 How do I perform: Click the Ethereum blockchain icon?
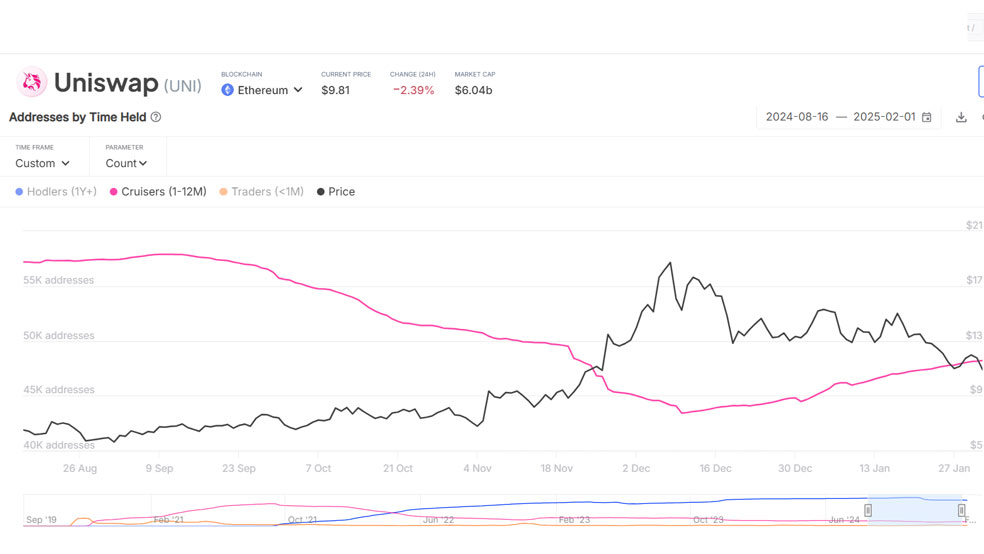pos(227,90)
